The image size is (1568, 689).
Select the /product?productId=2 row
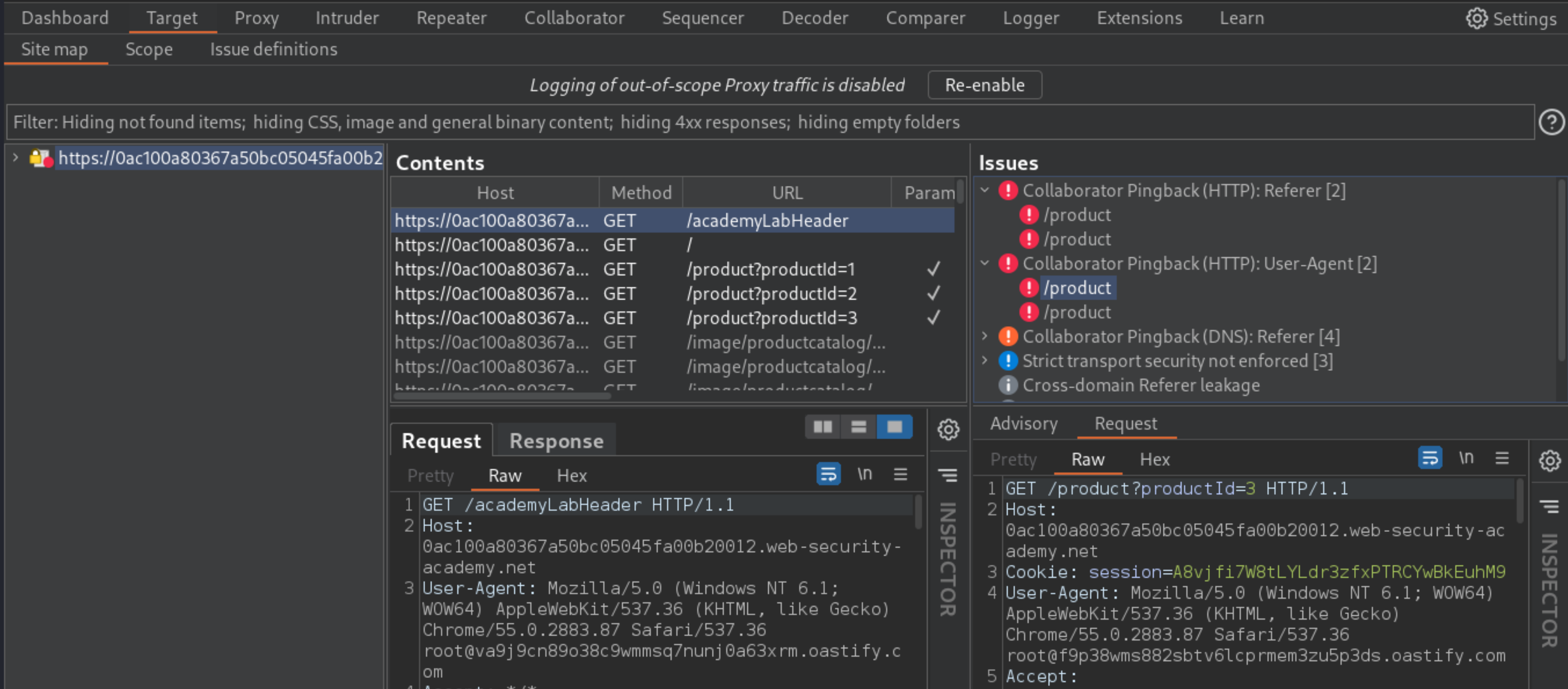pos(673,293)
